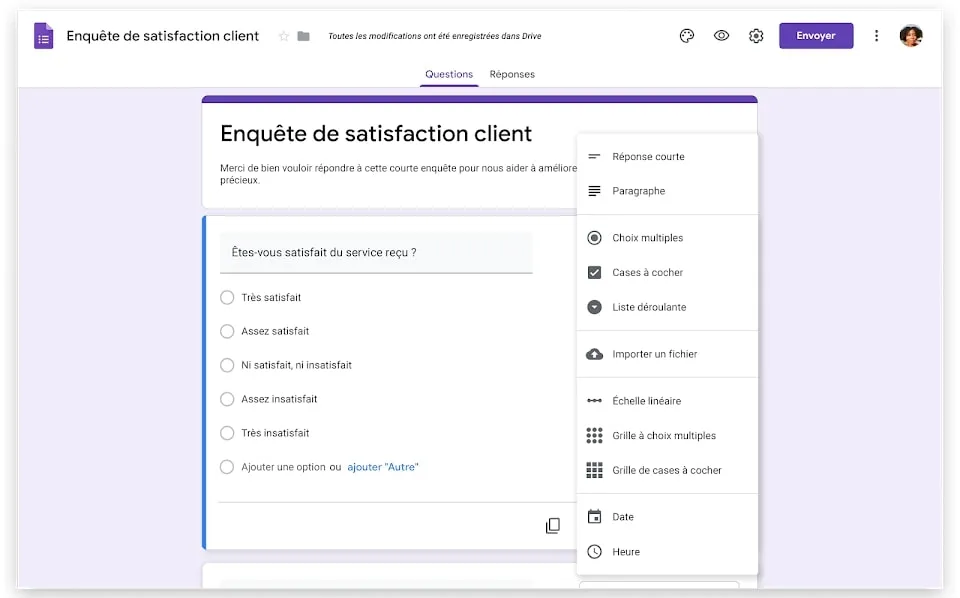Choose Choix multiples question type
This screenshot has height=598, width=960.
point(667,237)
